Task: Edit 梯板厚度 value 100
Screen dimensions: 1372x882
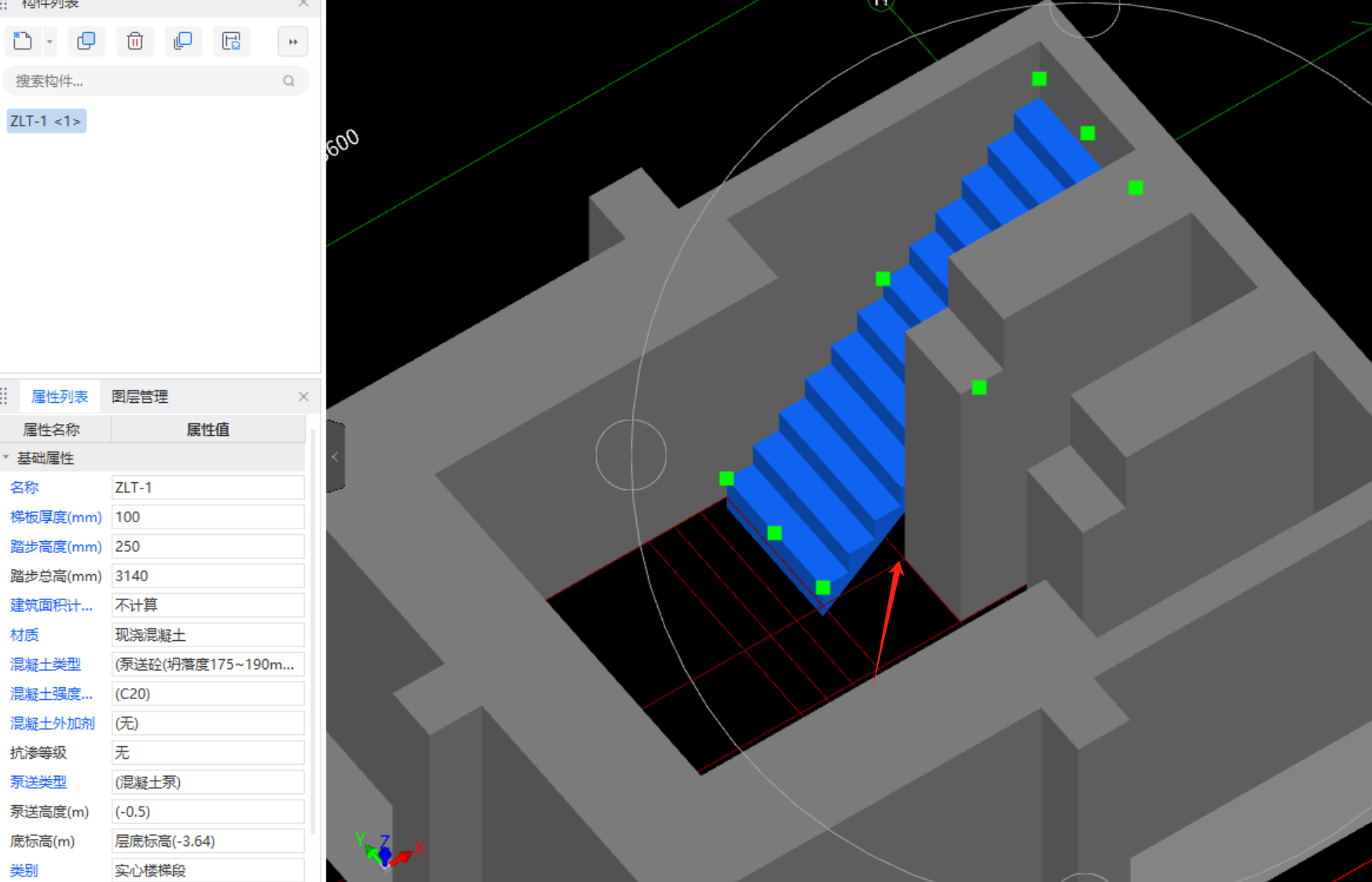Action: [x=208, y=517]
